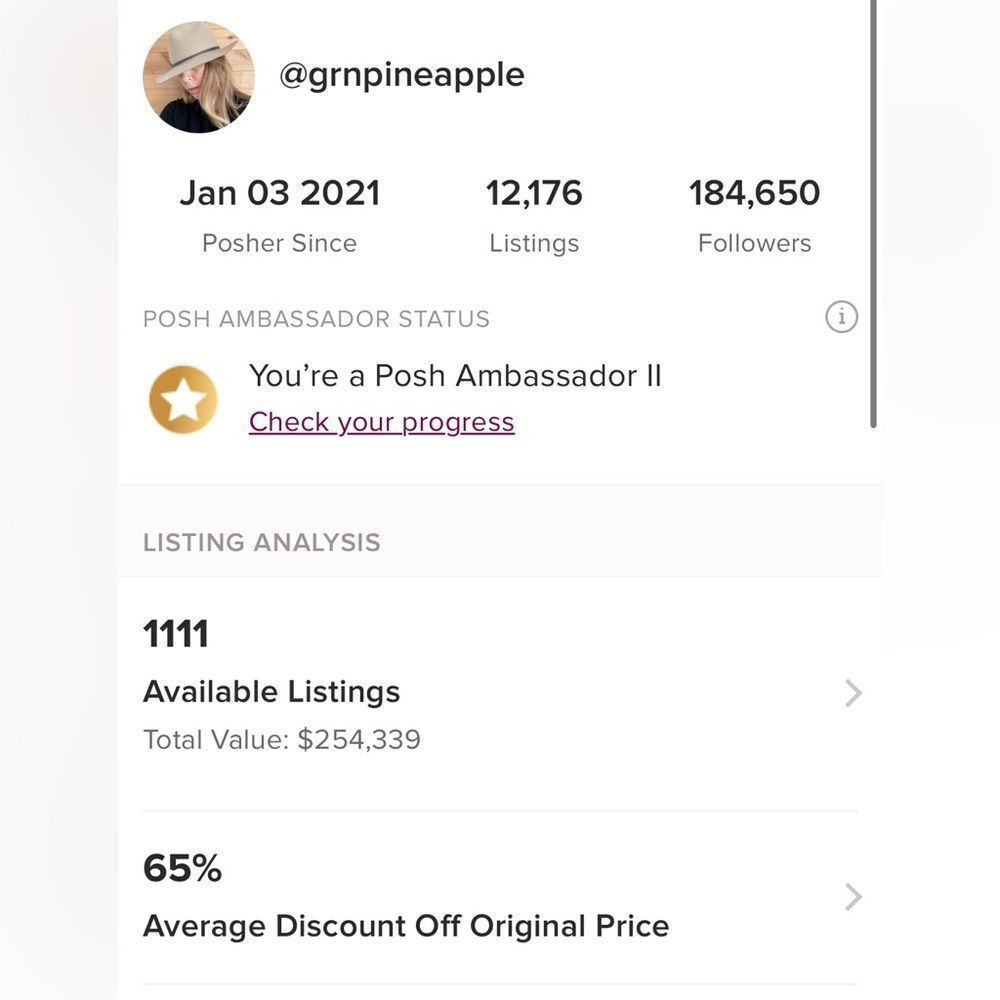Click the circled i beside Posh Ambassador Status
The height and width of the screenshot is (1000, 1000).
click(x=842, y=317)
